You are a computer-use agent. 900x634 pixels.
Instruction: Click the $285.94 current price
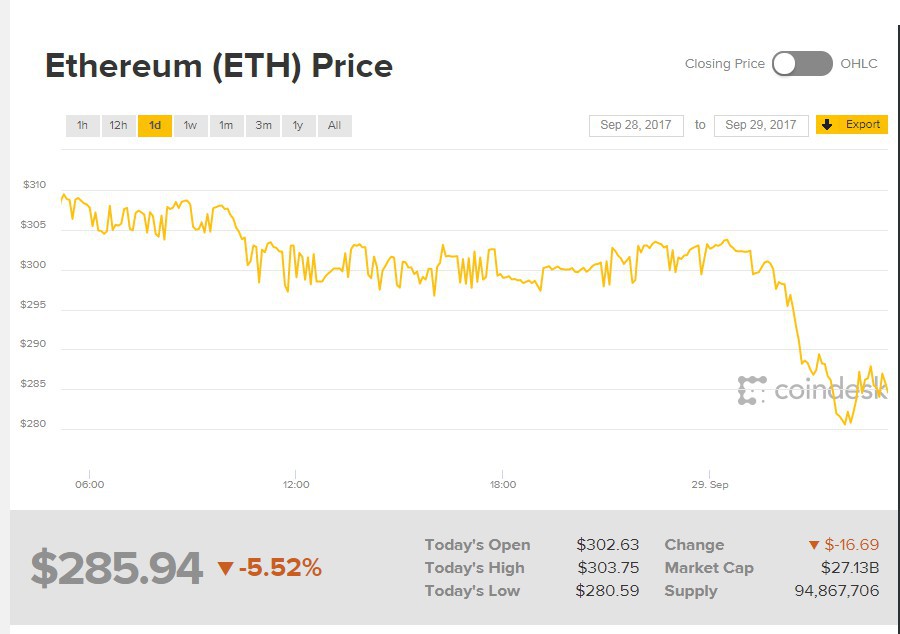click(x=116, y=568)
